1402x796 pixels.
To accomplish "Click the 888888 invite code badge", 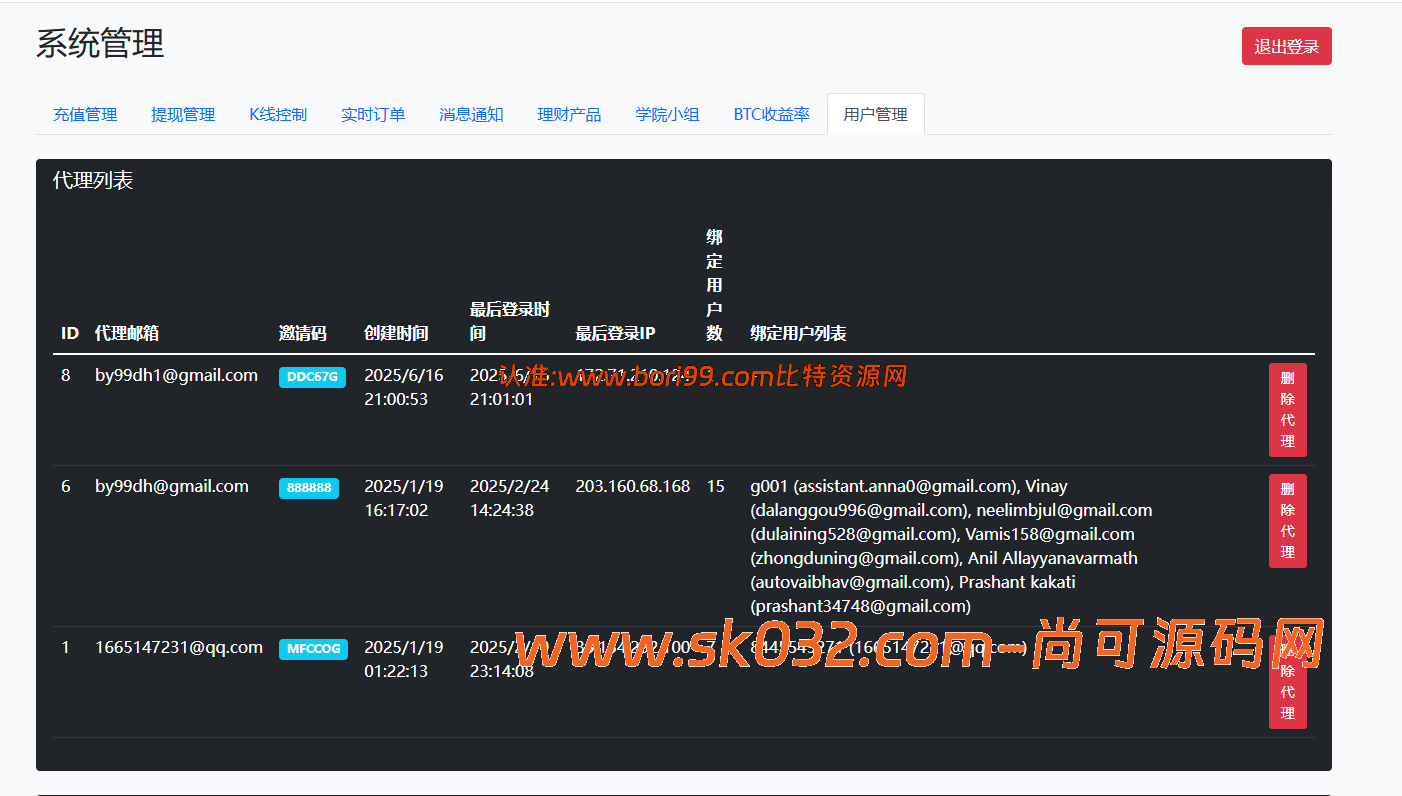I will point(308,488).
